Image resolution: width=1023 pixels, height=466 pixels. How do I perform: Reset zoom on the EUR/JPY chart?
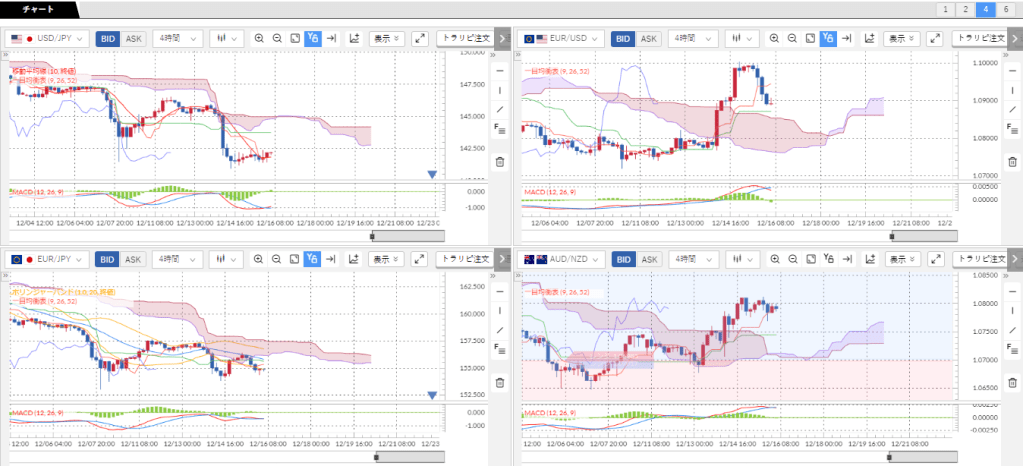pos(295,259)
